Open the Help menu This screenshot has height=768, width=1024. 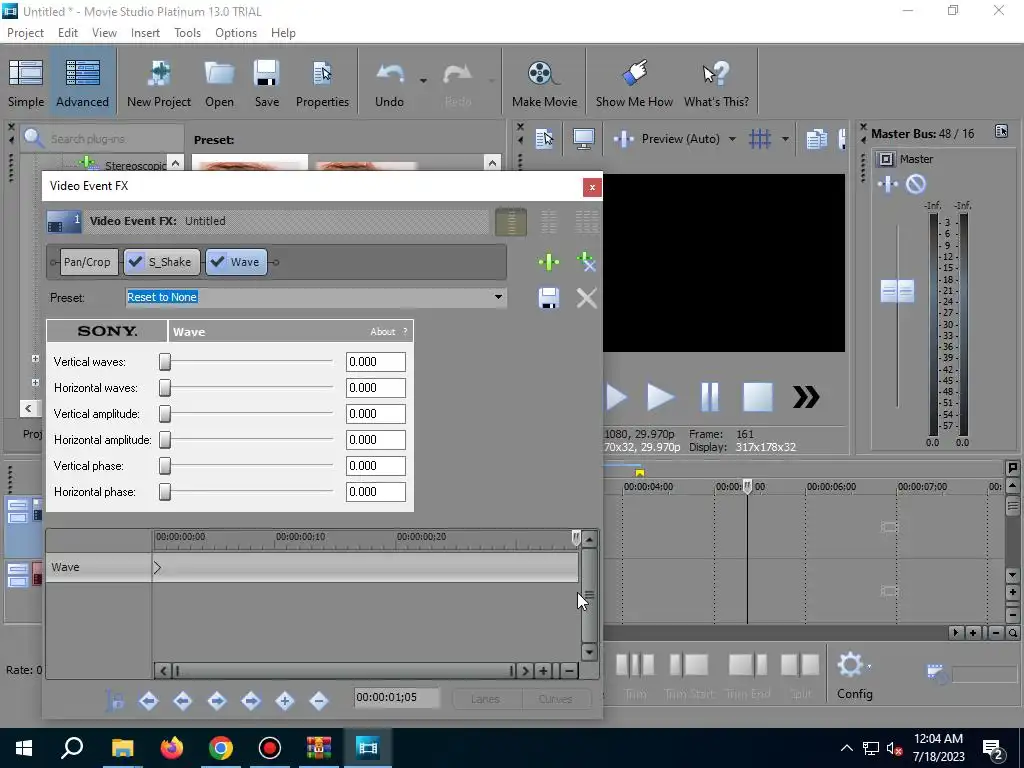[x=283, y=33]
